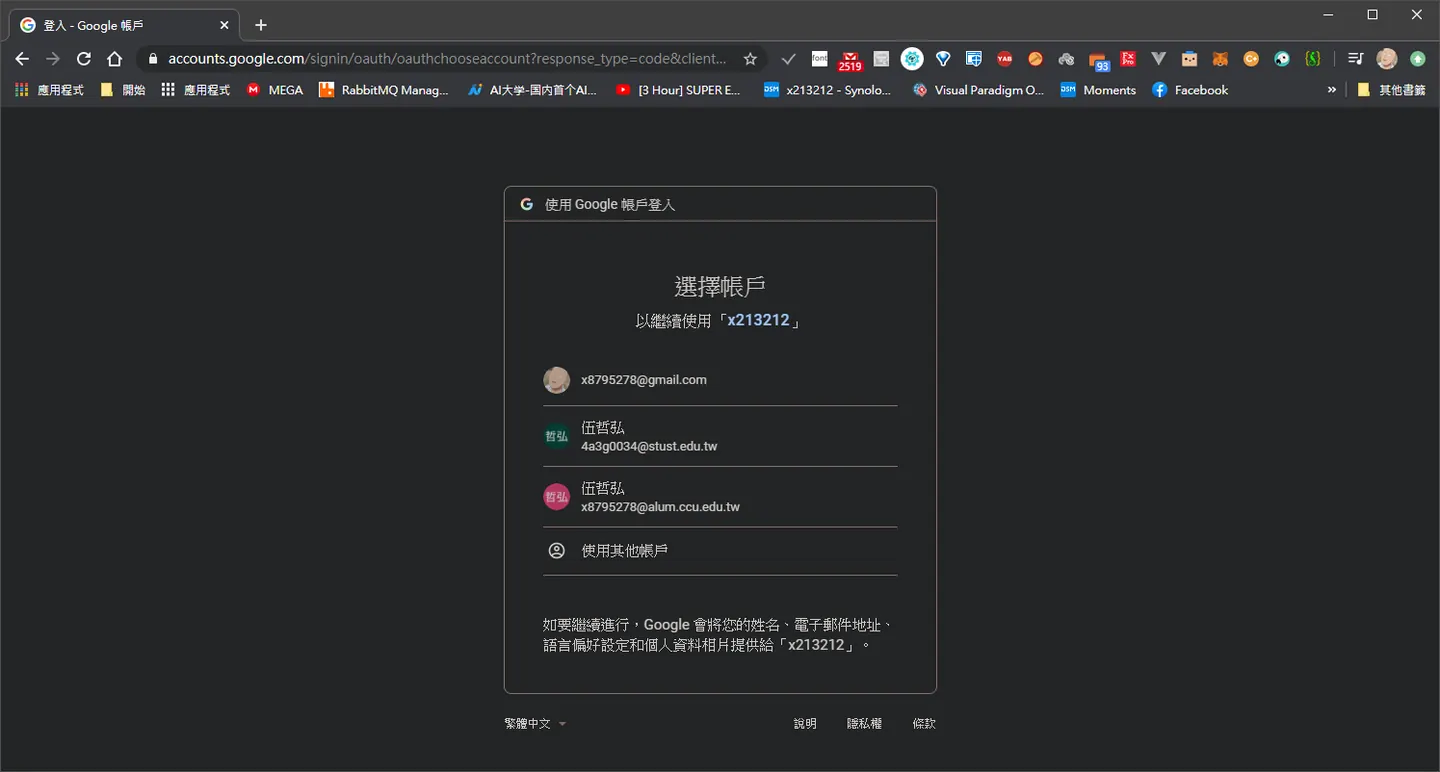
Task: Open the 繁體中文 language dropdown
Action: pyautogui.click(x=535, y=723)
